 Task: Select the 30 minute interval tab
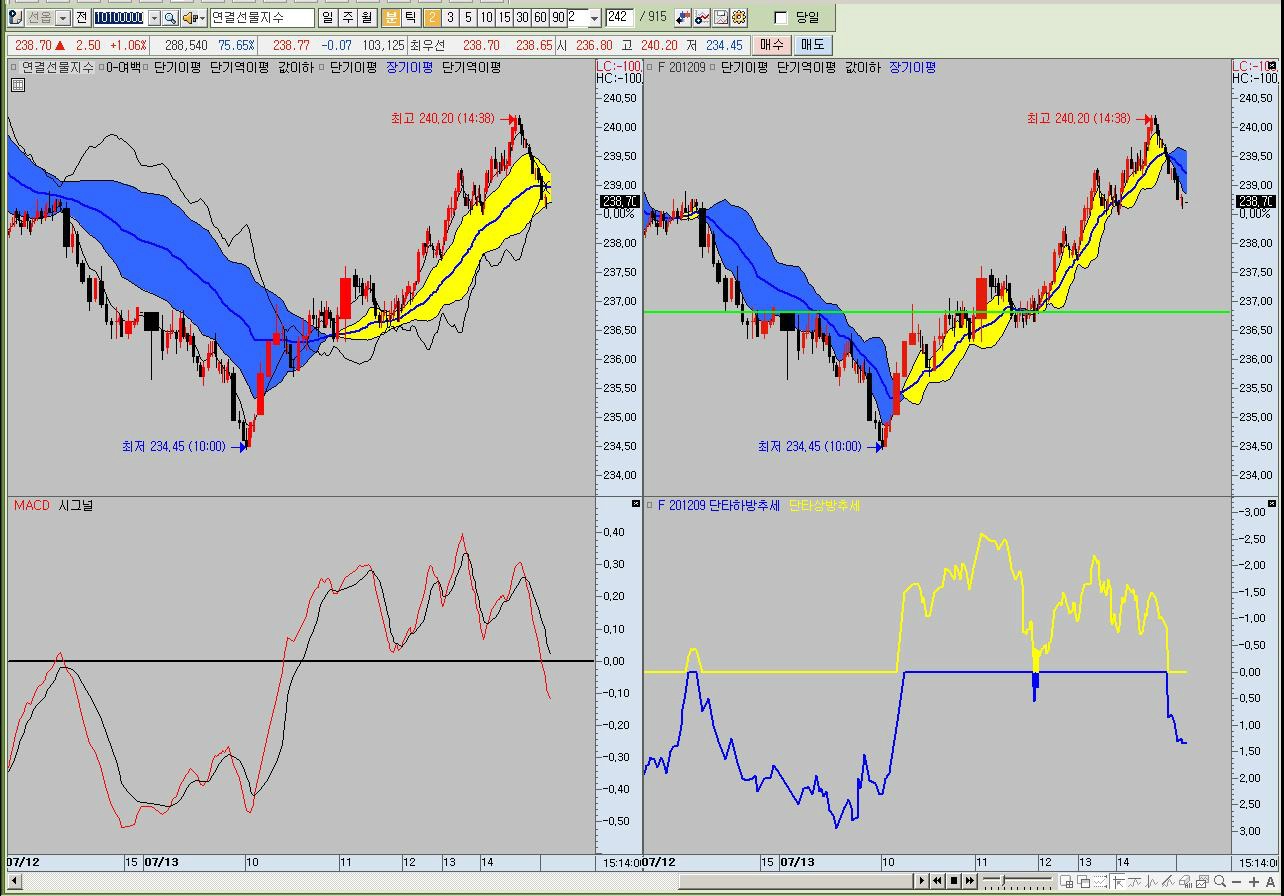522,18
